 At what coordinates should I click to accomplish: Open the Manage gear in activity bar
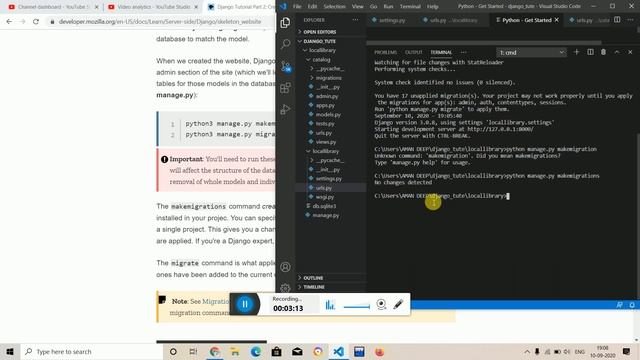285,288
